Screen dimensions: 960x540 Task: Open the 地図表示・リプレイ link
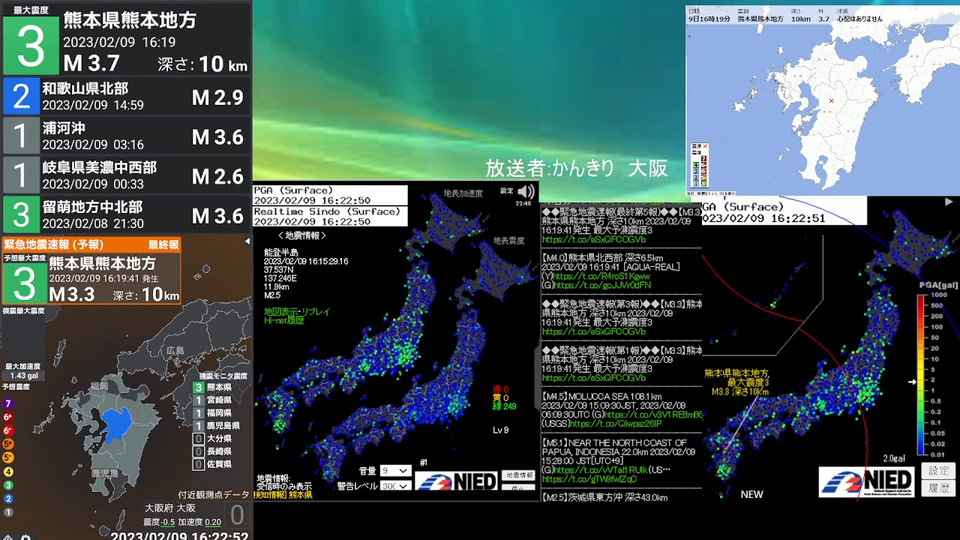tap(297, 312)
